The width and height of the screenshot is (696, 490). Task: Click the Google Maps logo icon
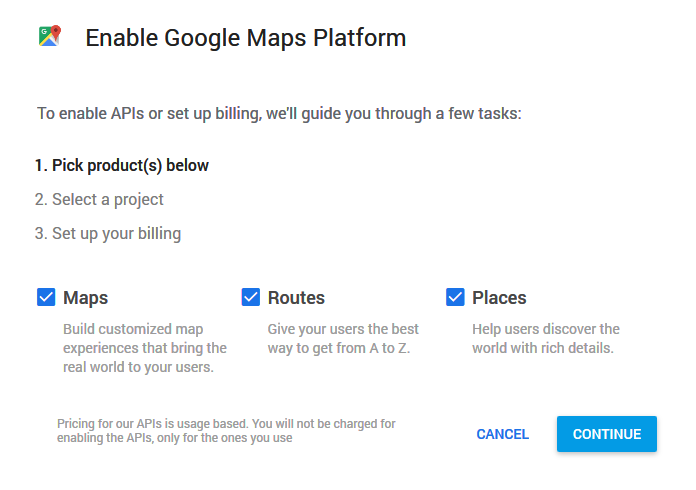click(50, 36)
